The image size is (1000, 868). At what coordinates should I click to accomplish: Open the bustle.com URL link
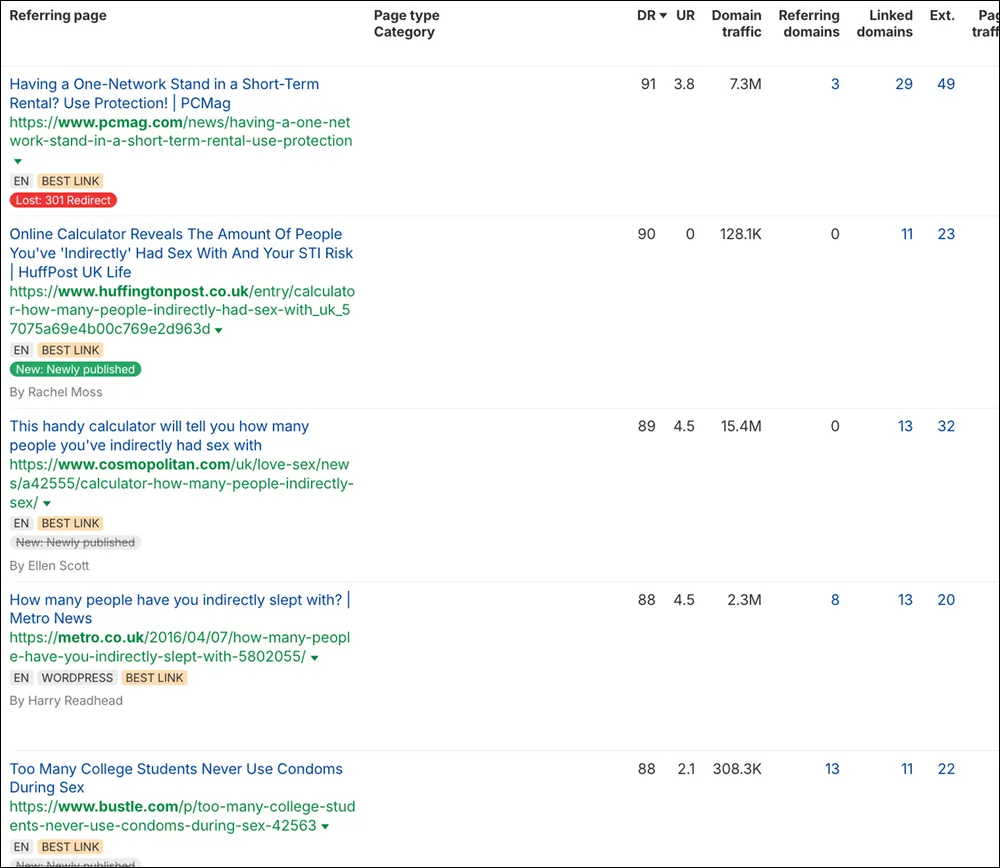[182, 816]
